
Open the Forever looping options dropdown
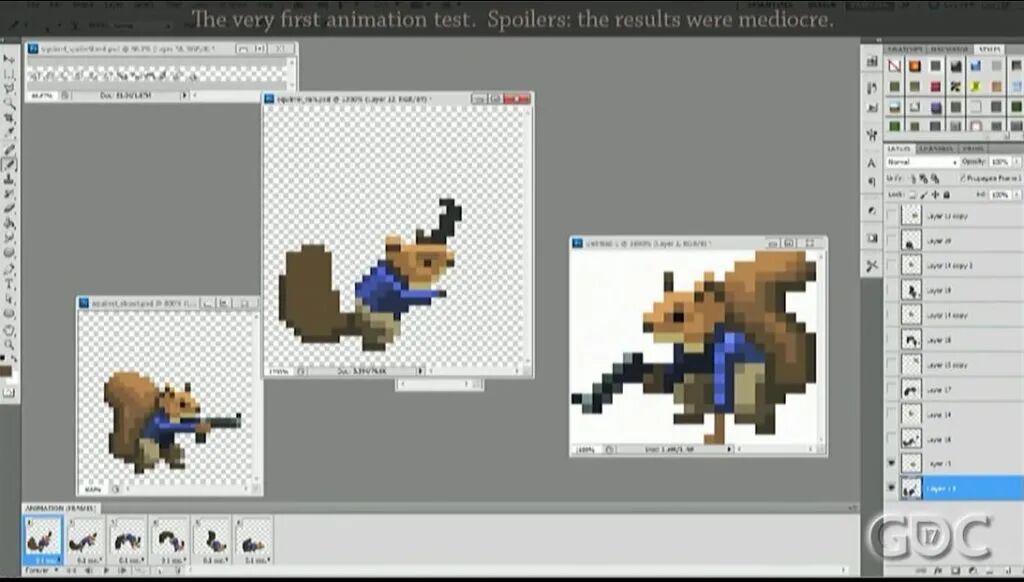point(40,571)
